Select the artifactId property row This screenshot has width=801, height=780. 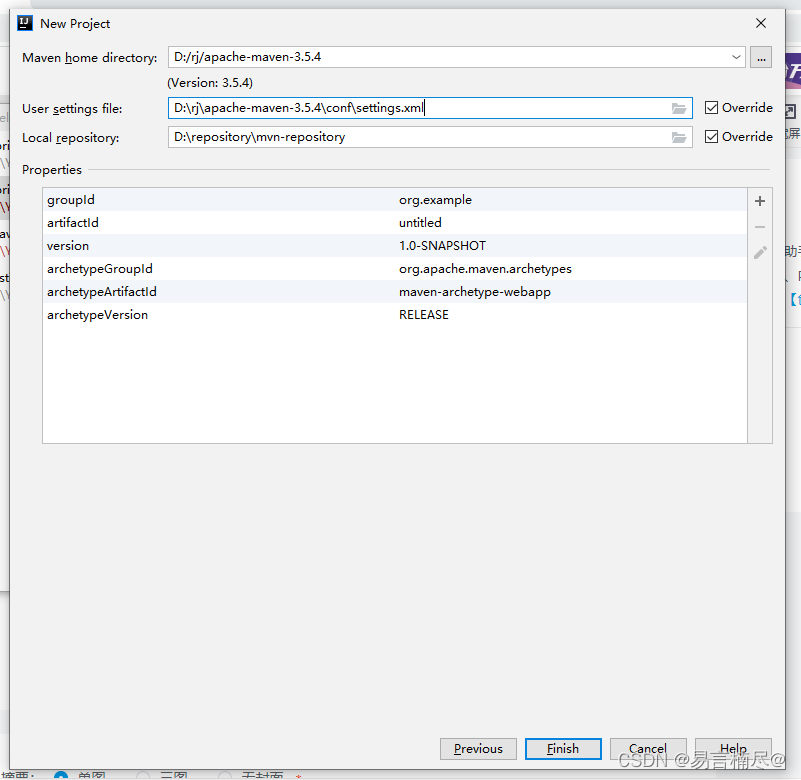pyautogui.click(x=394, y=223)
